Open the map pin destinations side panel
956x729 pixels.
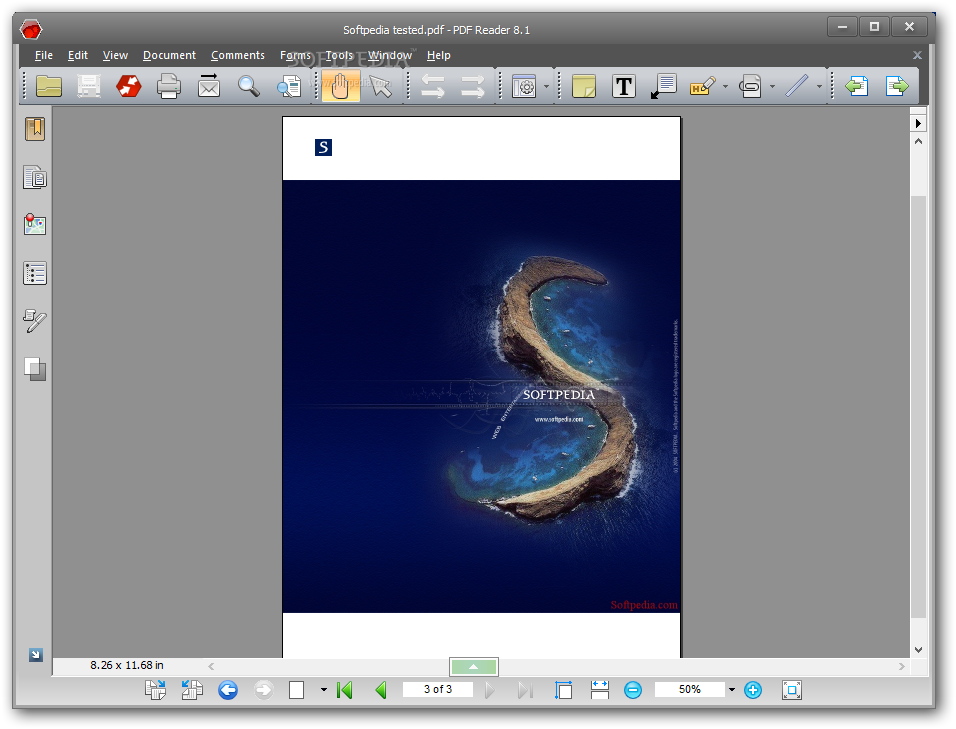[x=35, y=225]
